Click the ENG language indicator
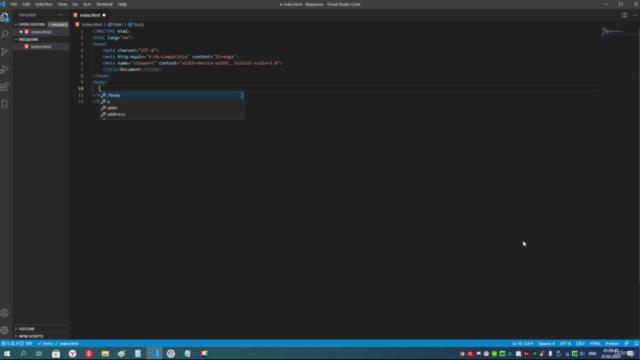 pos(592,353)
